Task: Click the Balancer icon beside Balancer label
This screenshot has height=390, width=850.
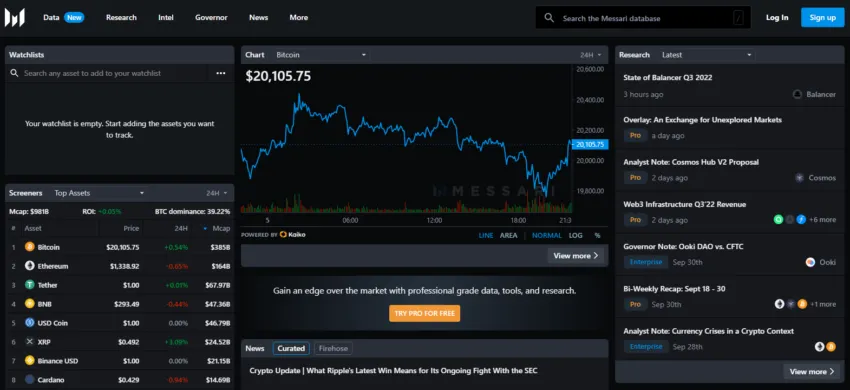Action: point(797,94)
